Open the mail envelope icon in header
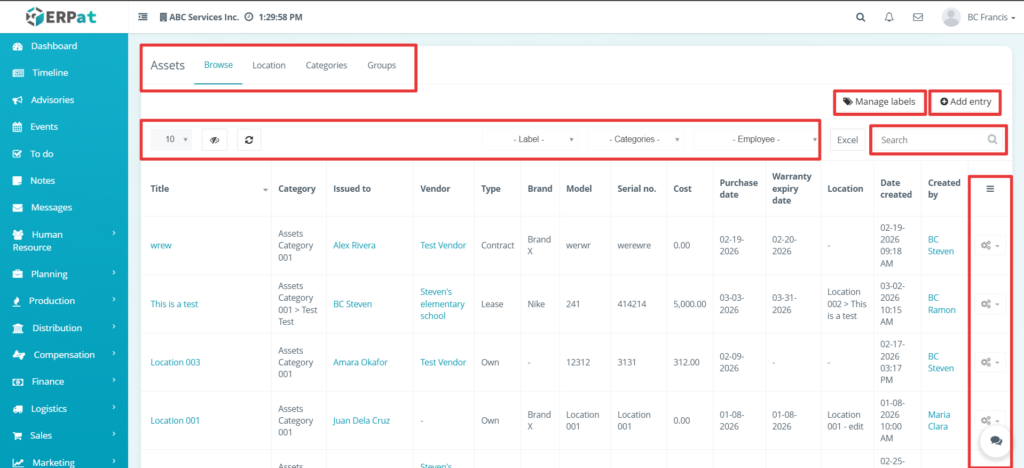The image size is (1024, 468). [x=918, y=17]
